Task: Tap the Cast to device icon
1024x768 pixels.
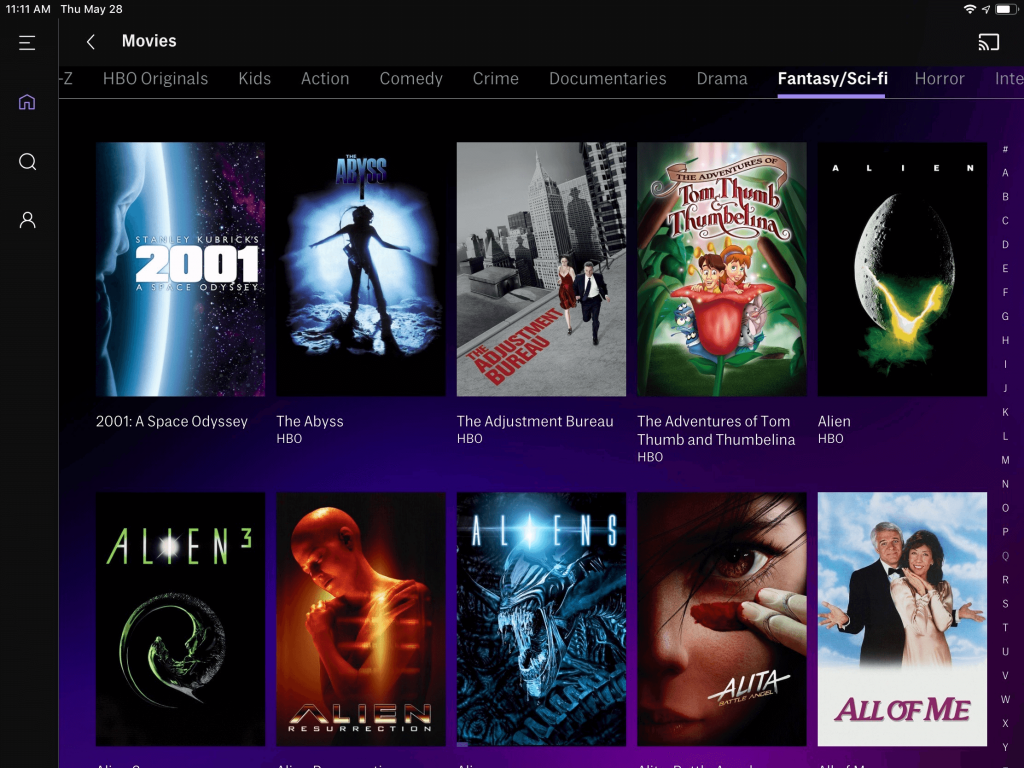Action: [989, 42]
